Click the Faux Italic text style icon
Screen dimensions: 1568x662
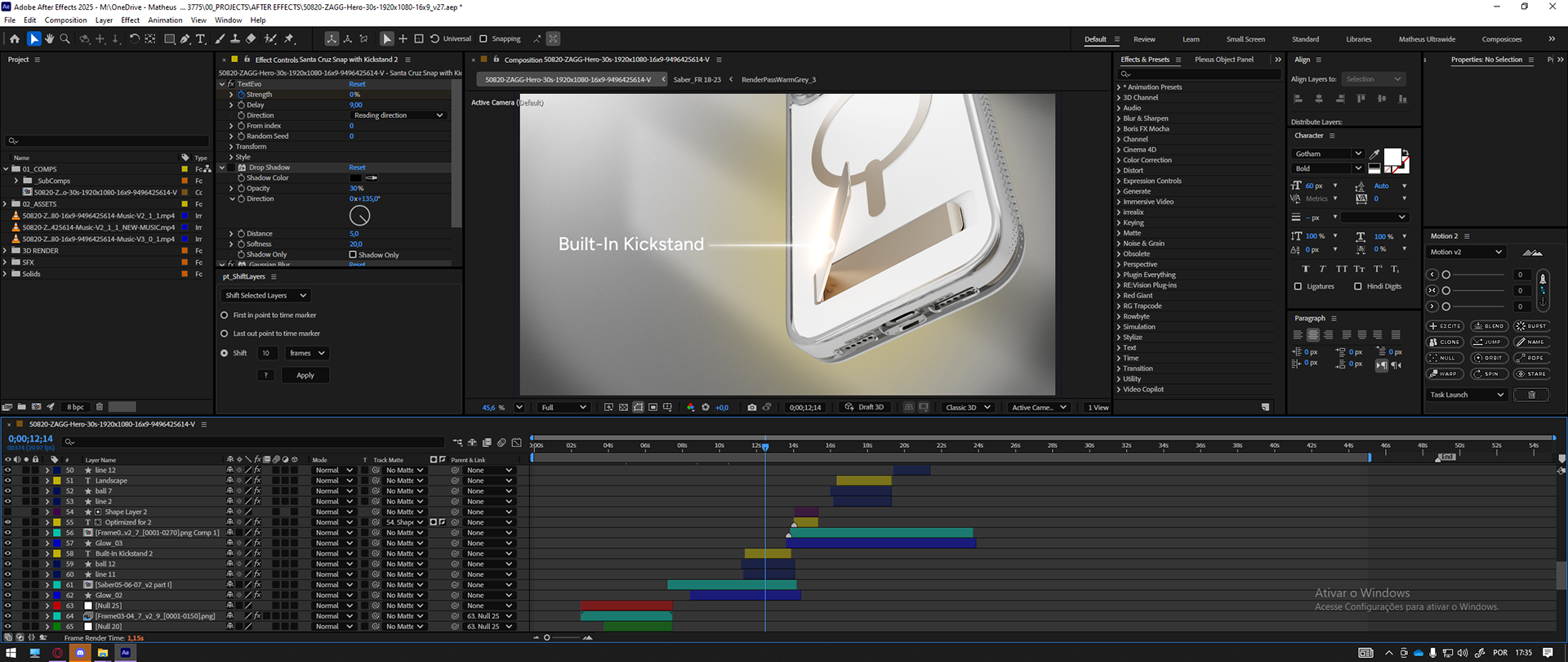(1322, 269)
